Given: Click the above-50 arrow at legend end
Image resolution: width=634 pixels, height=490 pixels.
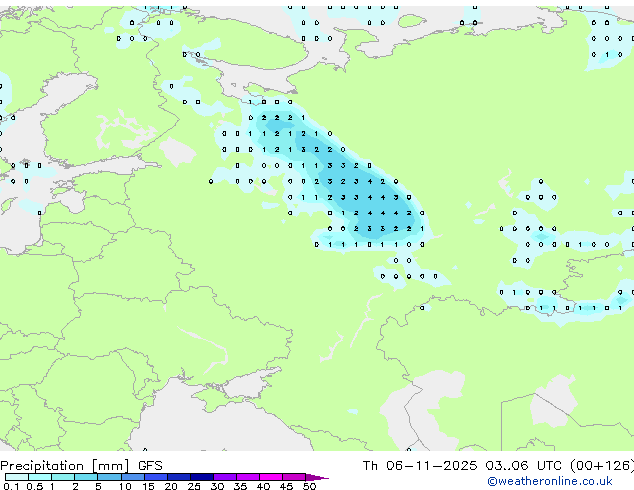Looking at the screenshot, I should coord(317,477).
